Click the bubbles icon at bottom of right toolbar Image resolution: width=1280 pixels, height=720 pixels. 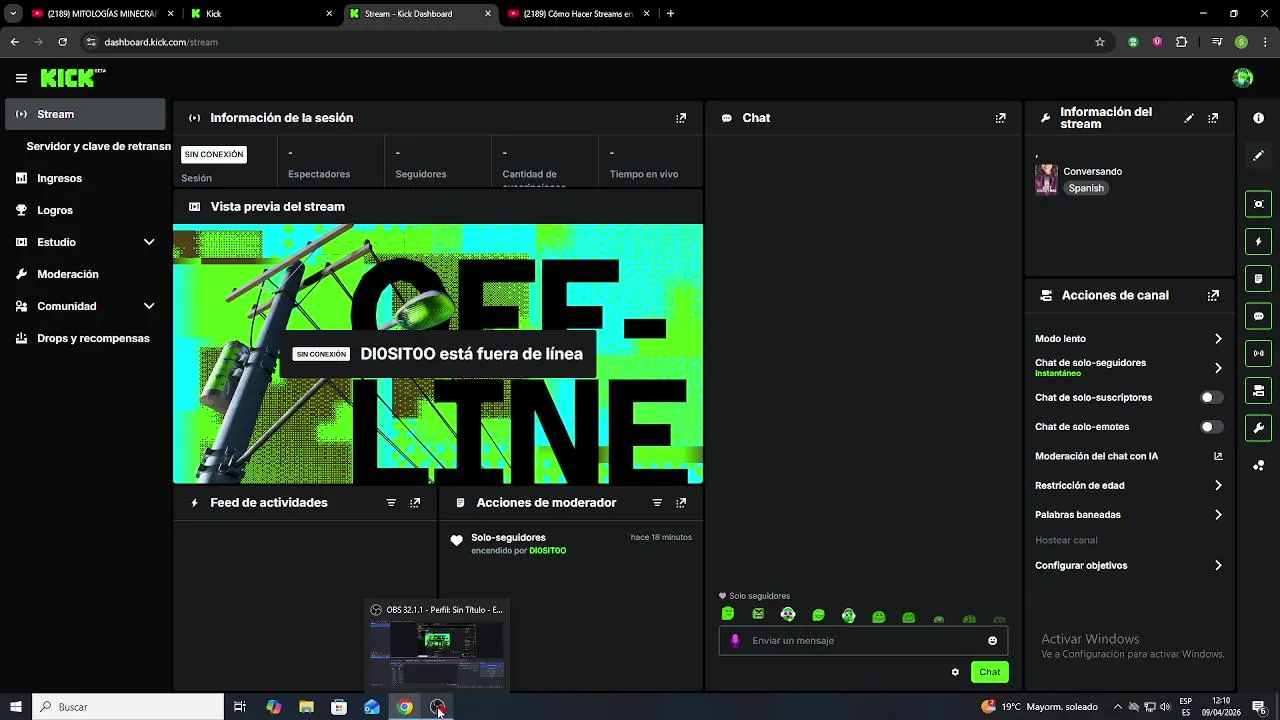(x=1259, y=465)
